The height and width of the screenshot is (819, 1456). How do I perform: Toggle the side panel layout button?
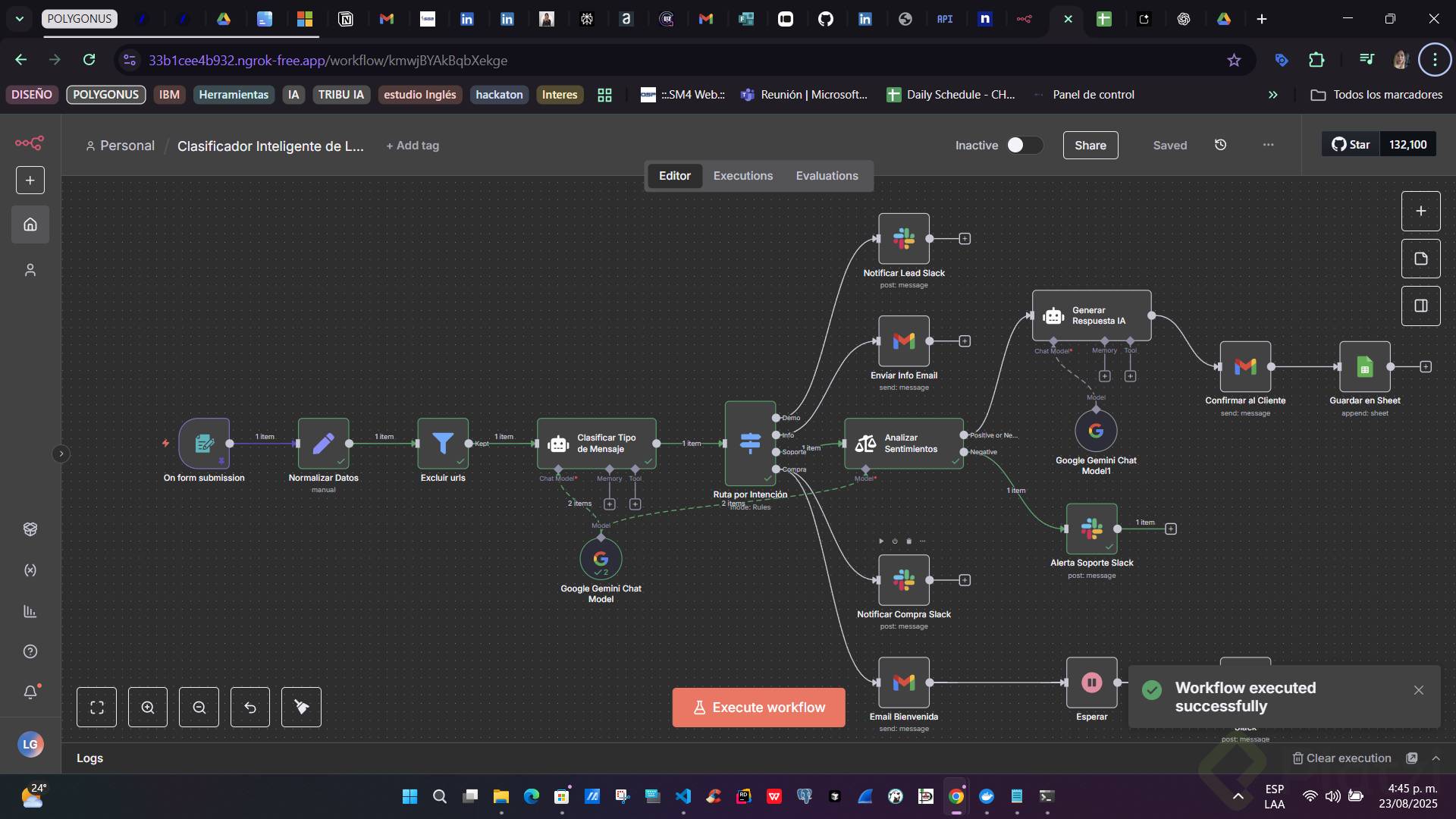(1421, 306)
